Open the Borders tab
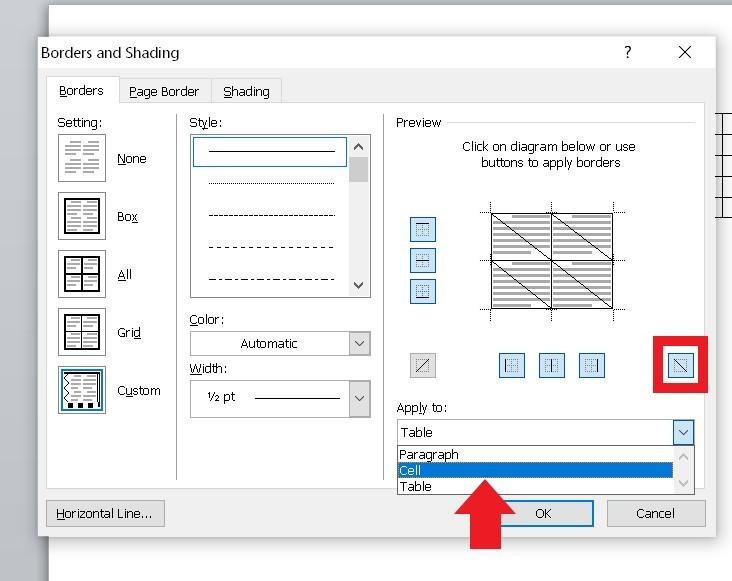The height and width of the screenshot is (581, 732). (x=81, y=91)
